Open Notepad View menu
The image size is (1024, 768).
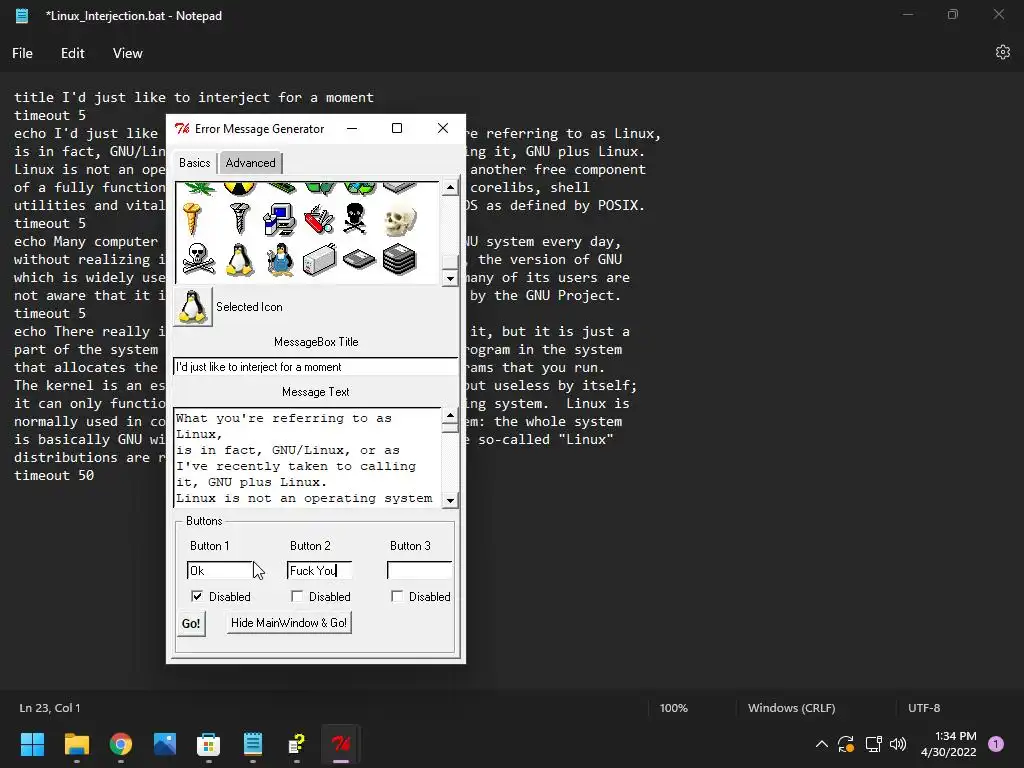pos(127,53)
